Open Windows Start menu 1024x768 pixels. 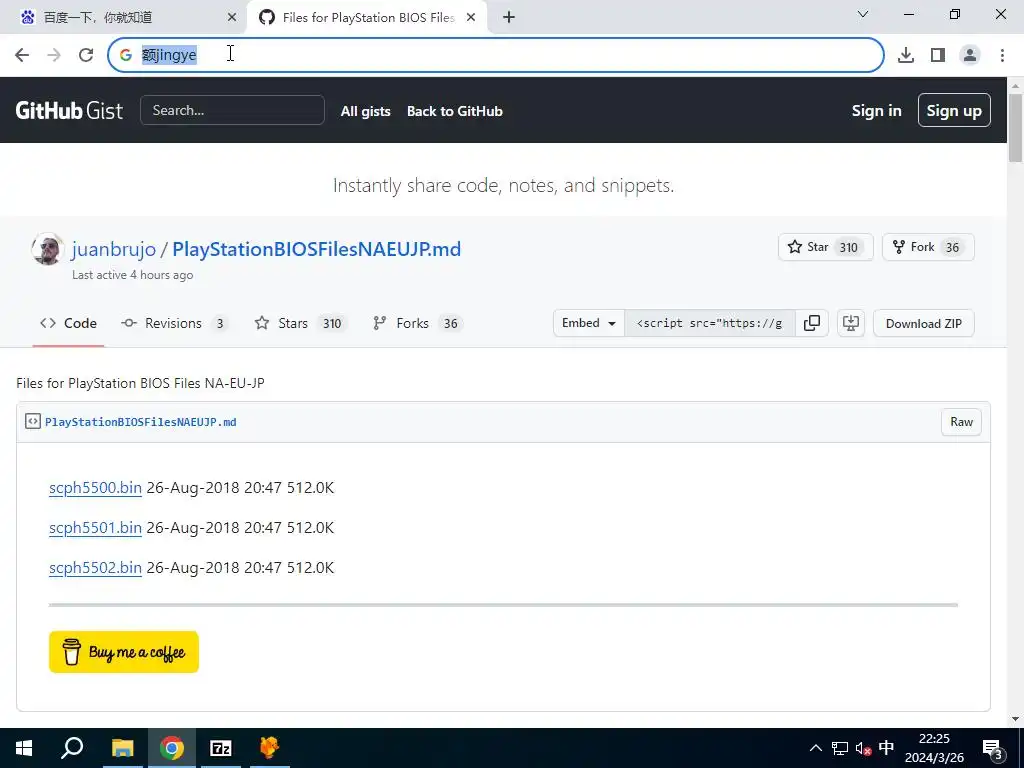(x=24, y=748)
